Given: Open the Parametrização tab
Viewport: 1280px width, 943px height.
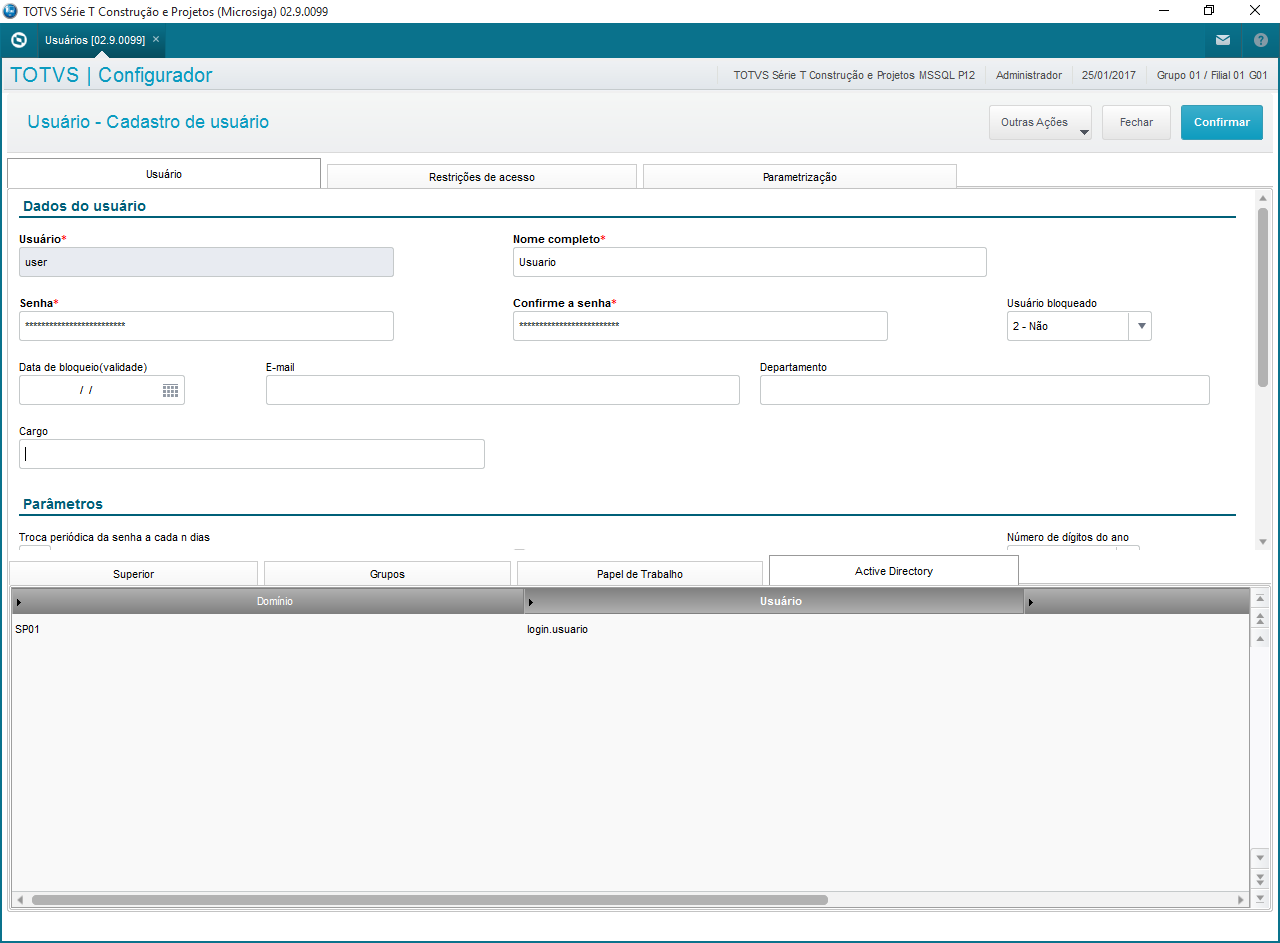Looking at the screenshot, I should coord(800,177).
